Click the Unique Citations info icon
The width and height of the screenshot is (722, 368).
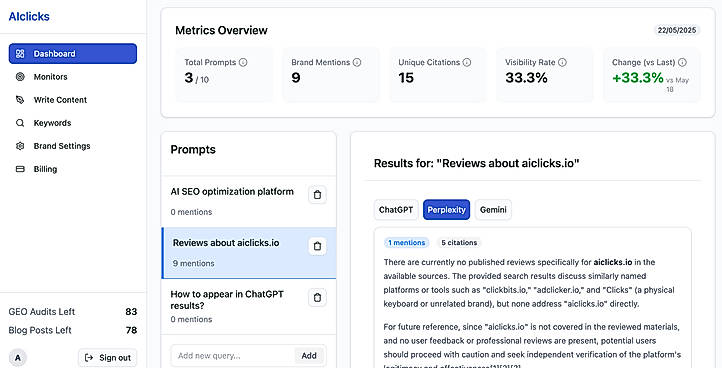tap(466, 62)
